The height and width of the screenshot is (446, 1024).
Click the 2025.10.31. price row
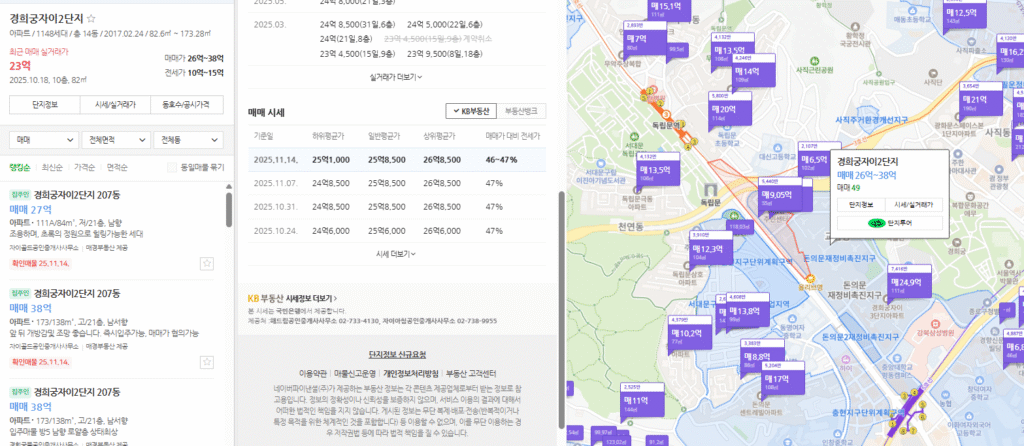(x=397, y=207)
